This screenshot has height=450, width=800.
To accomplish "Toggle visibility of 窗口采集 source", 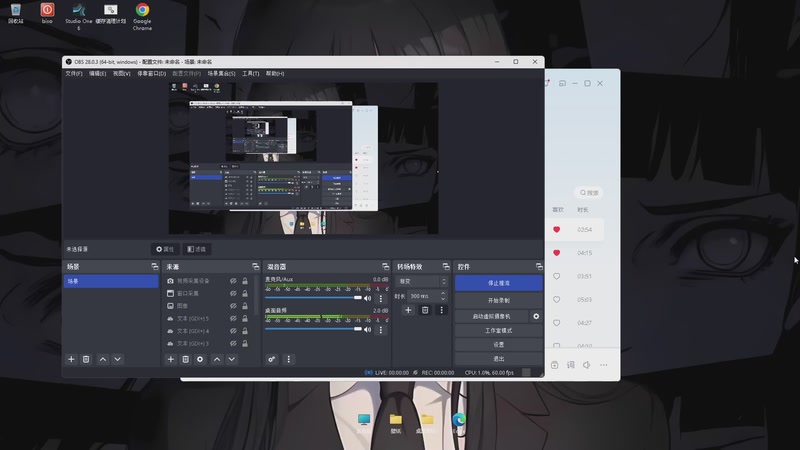I will click(x=233, y=293).
